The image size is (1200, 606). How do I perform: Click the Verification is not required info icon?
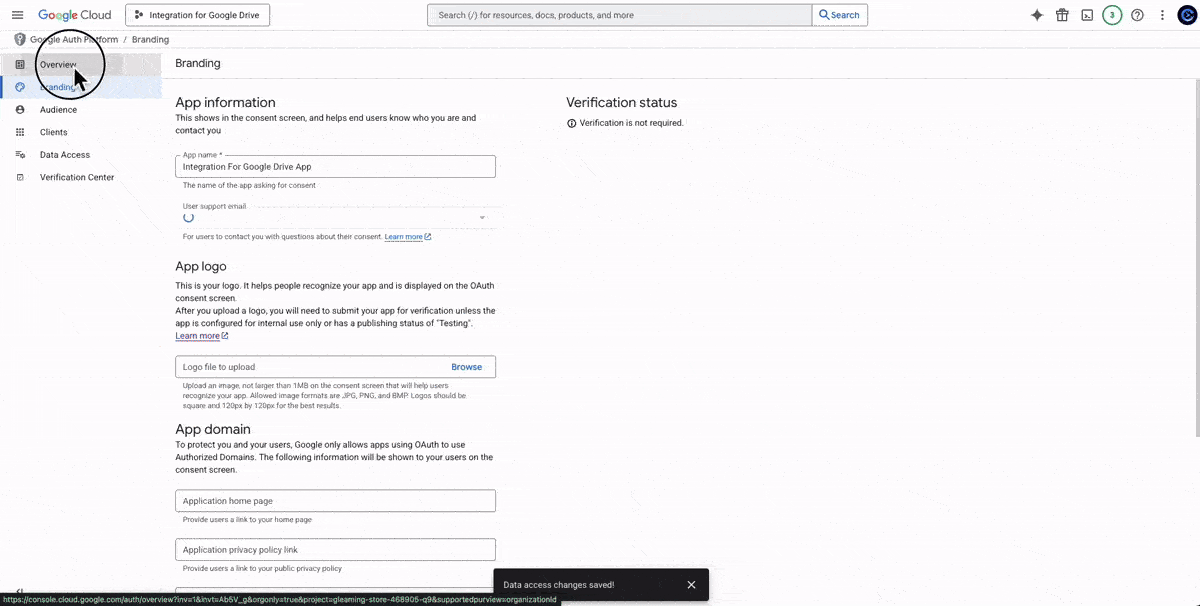pyautogui.click(x=572, y=123)
